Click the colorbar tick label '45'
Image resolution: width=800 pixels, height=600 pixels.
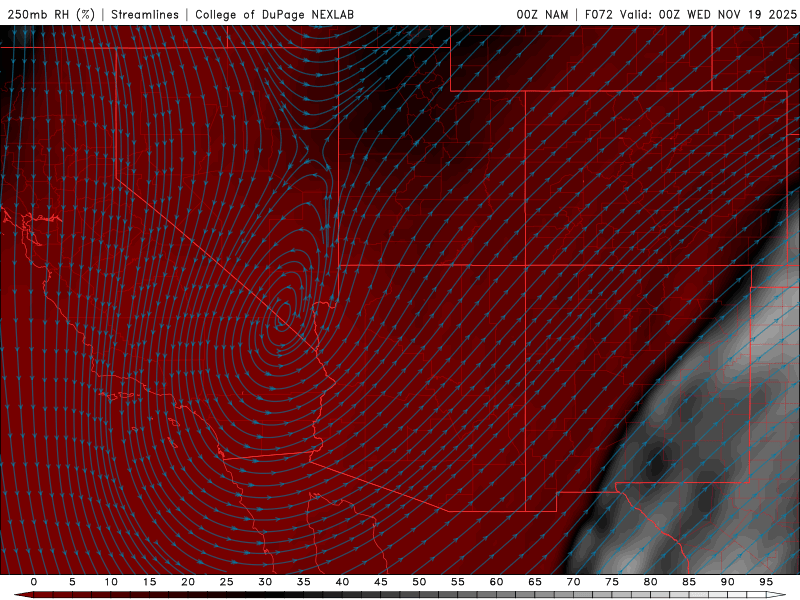pyautogui.click(x=381, y=582)
